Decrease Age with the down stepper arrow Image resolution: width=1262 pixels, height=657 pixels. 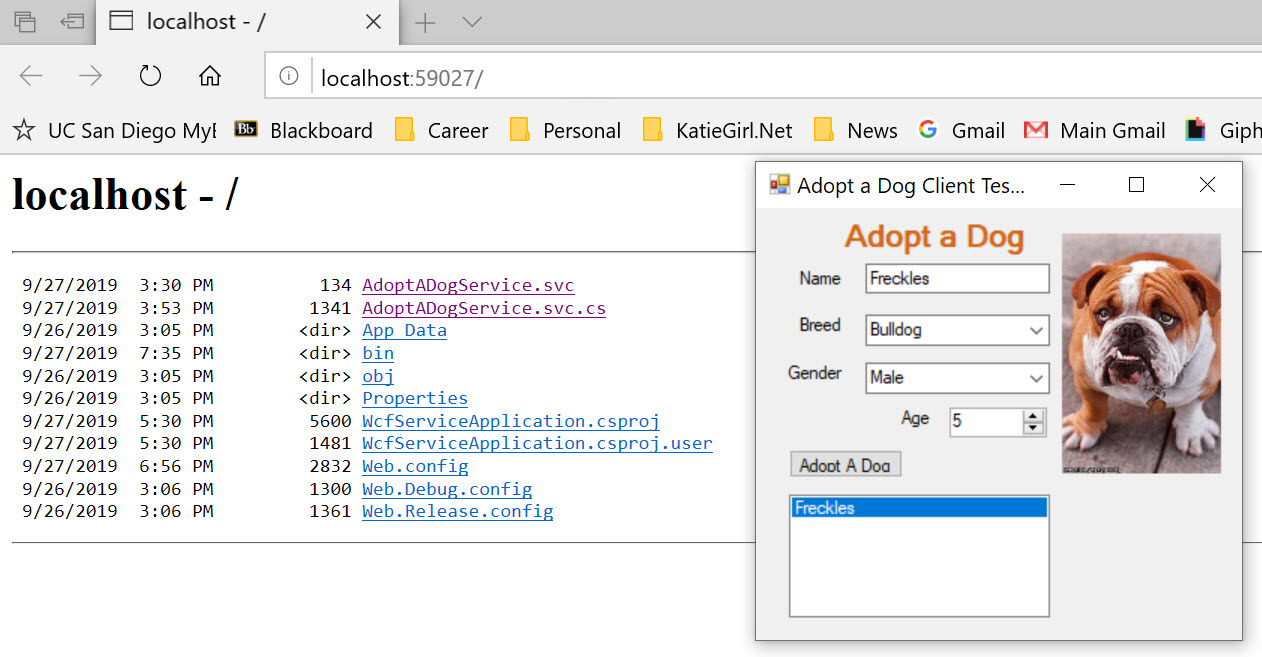(1033, 428)
